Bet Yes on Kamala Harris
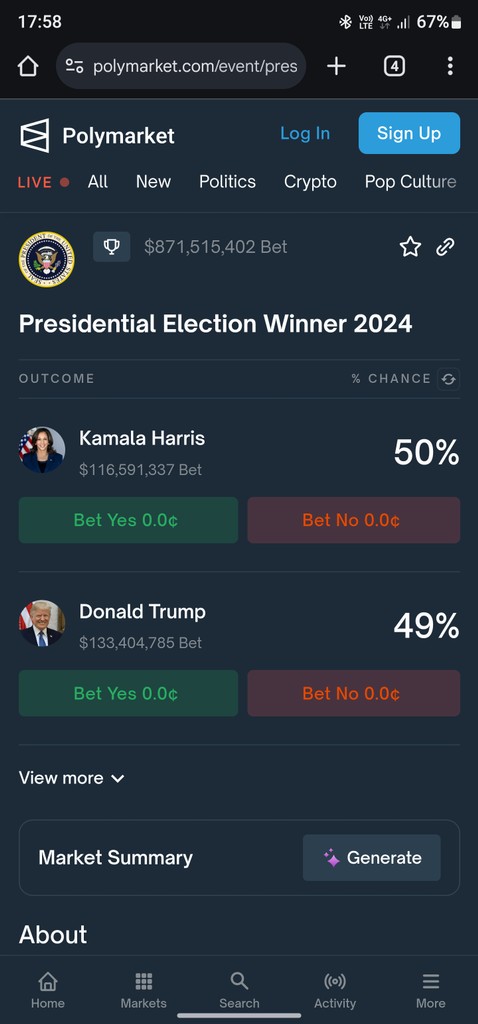The image size is (478, 1024). 128,520
